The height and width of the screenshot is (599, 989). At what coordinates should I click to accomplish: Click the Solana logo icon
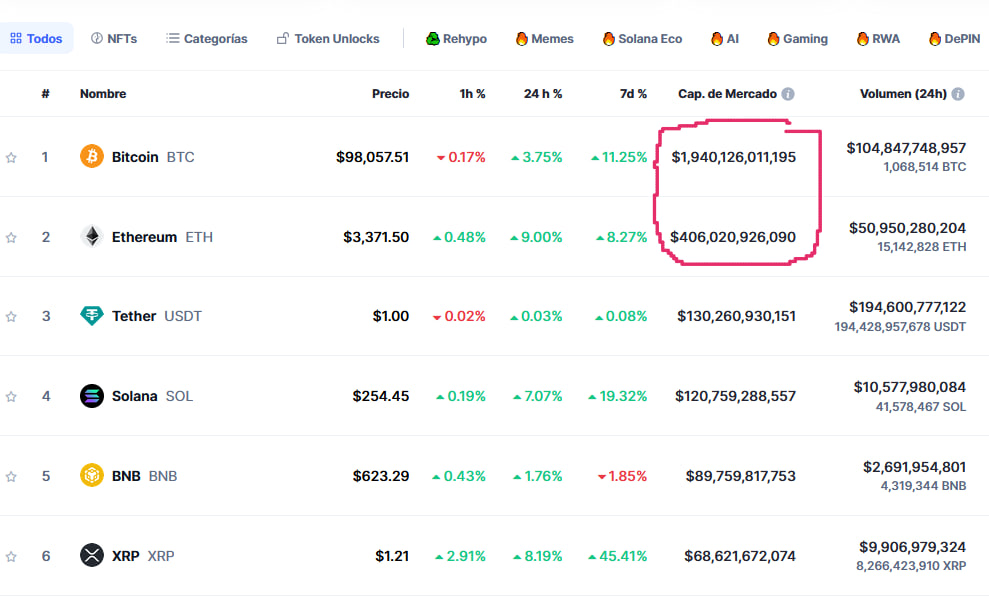point(92,396)
